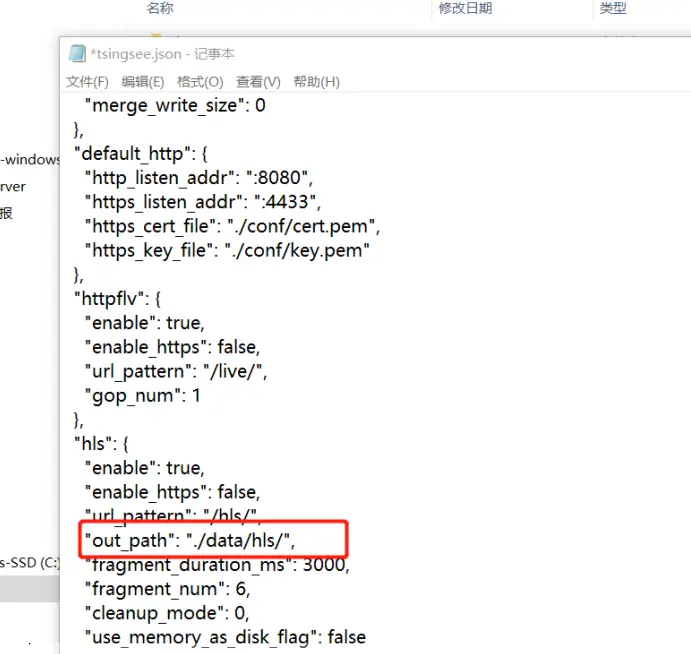The image size is (691, 654).
Task: Sort files by the 名称 column header
Action: [x=160, y=9]
